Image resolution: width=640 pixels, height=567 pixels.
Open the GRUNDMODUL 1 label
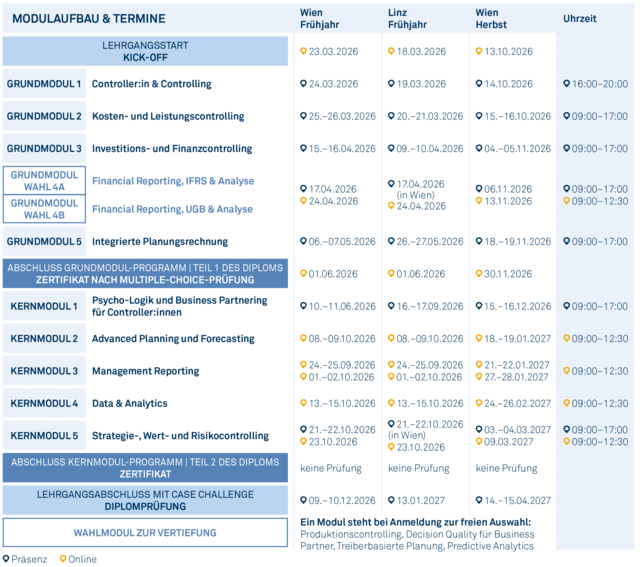pos(44,84)
